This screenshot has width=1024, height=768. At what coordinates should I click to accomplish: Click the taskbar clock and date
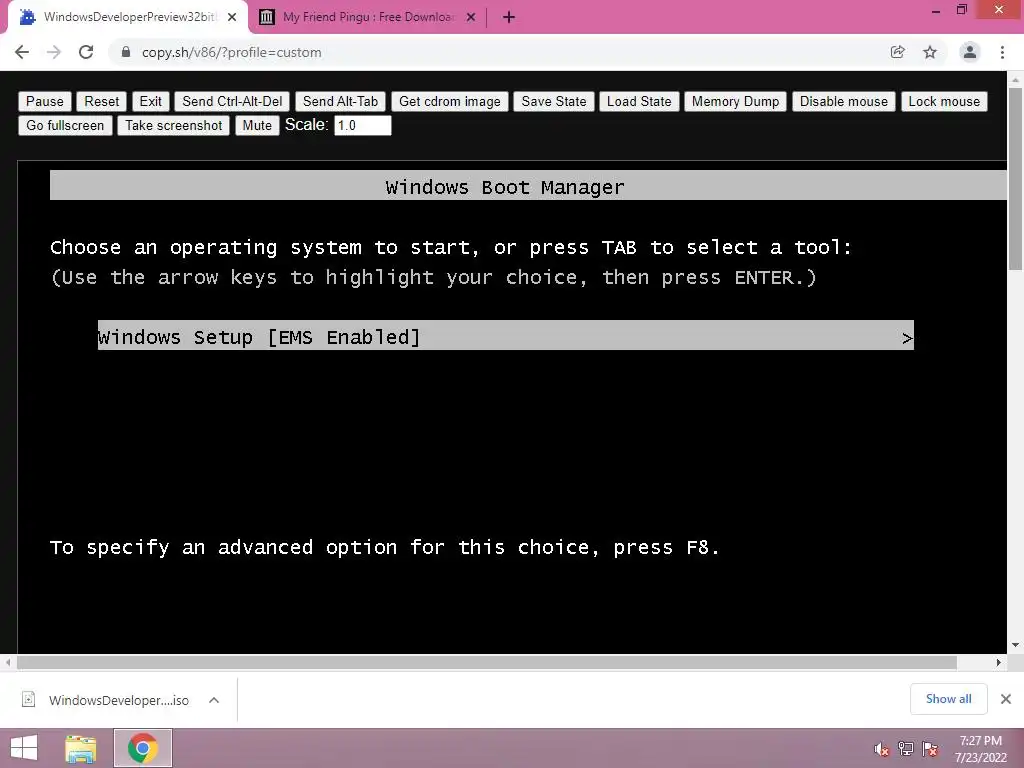980,749
